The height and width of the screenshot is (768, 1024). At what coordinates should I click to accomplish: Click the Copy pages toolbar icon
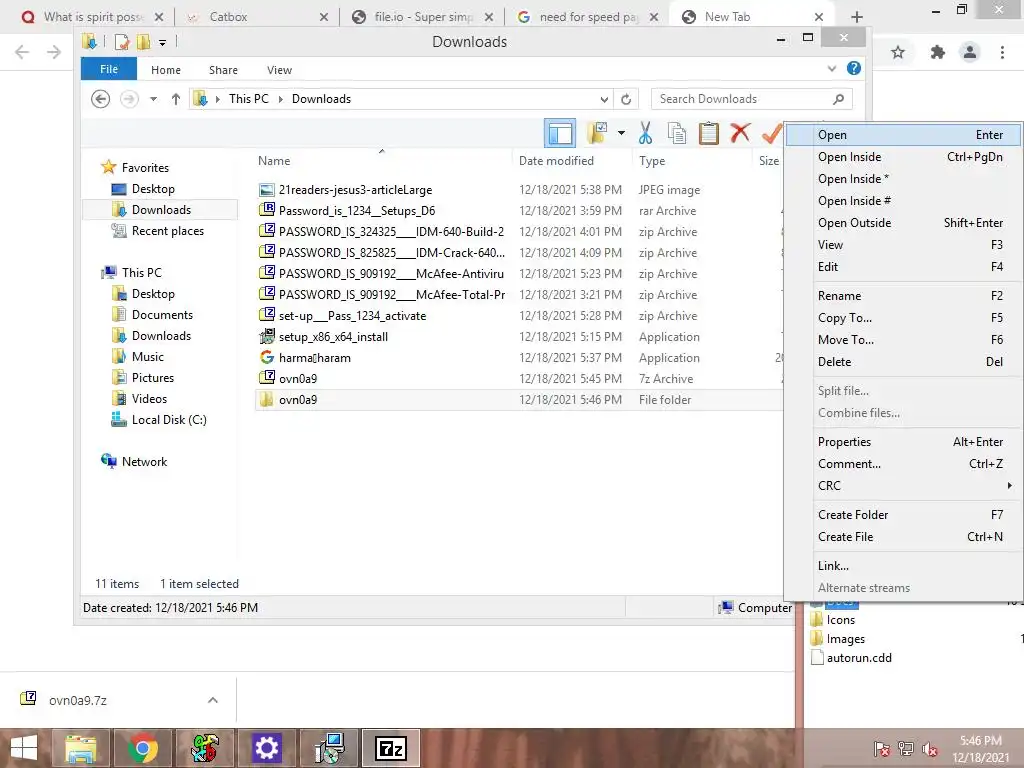(677, 133)
